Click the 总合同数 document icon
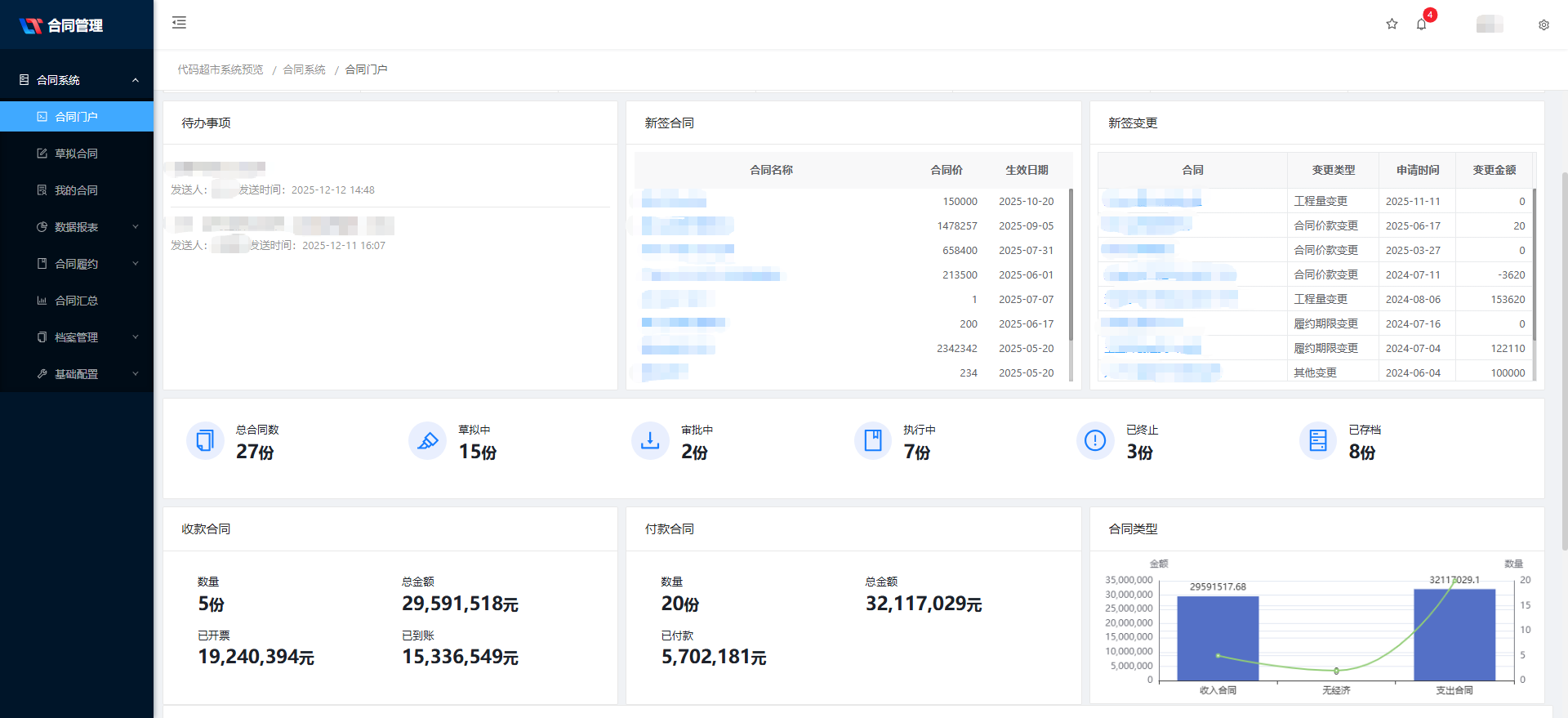Viewport: 1568px width, 718px height. coord(205,441)
